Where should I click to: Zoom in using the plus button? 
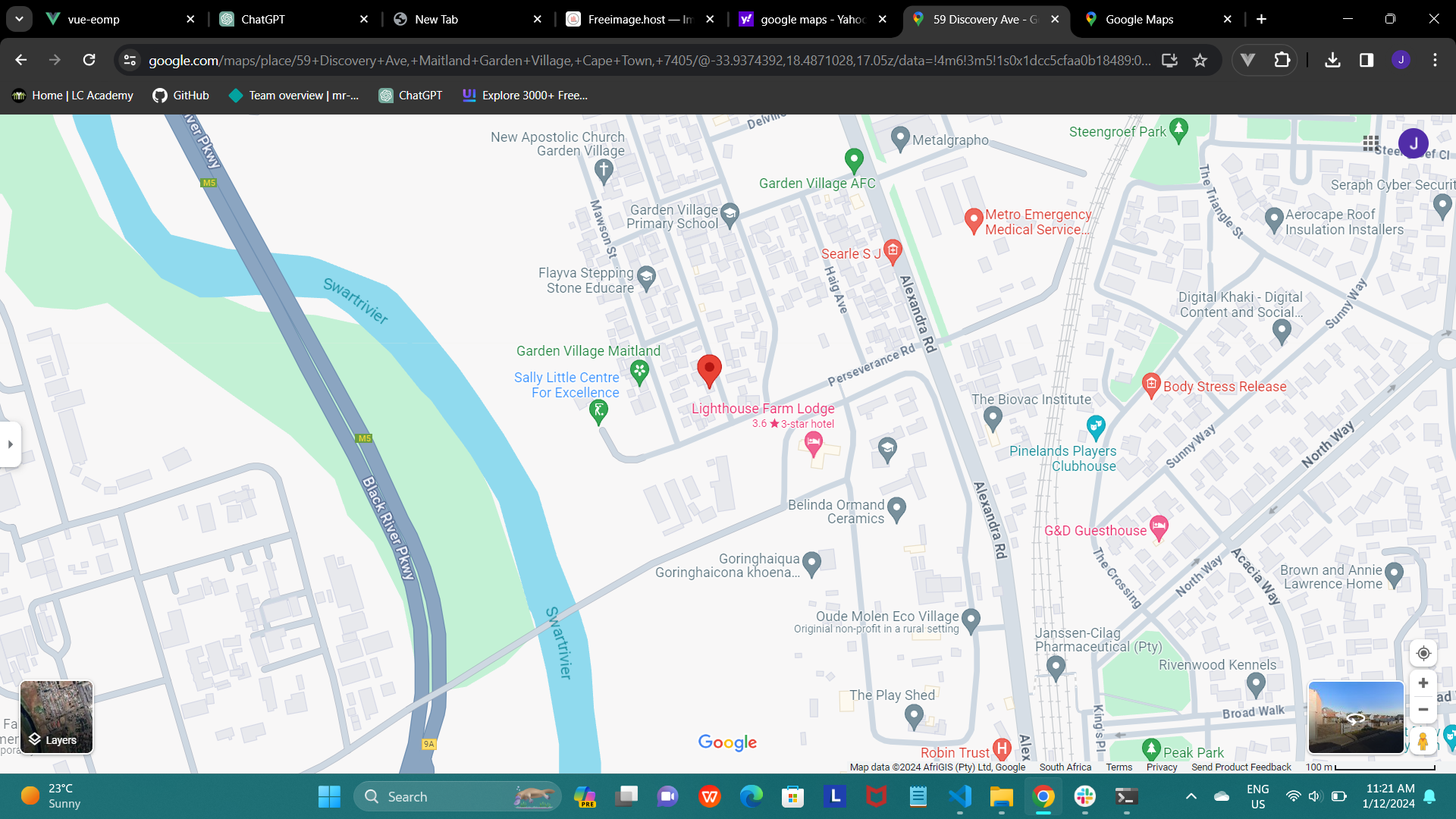coord(1423,683)
